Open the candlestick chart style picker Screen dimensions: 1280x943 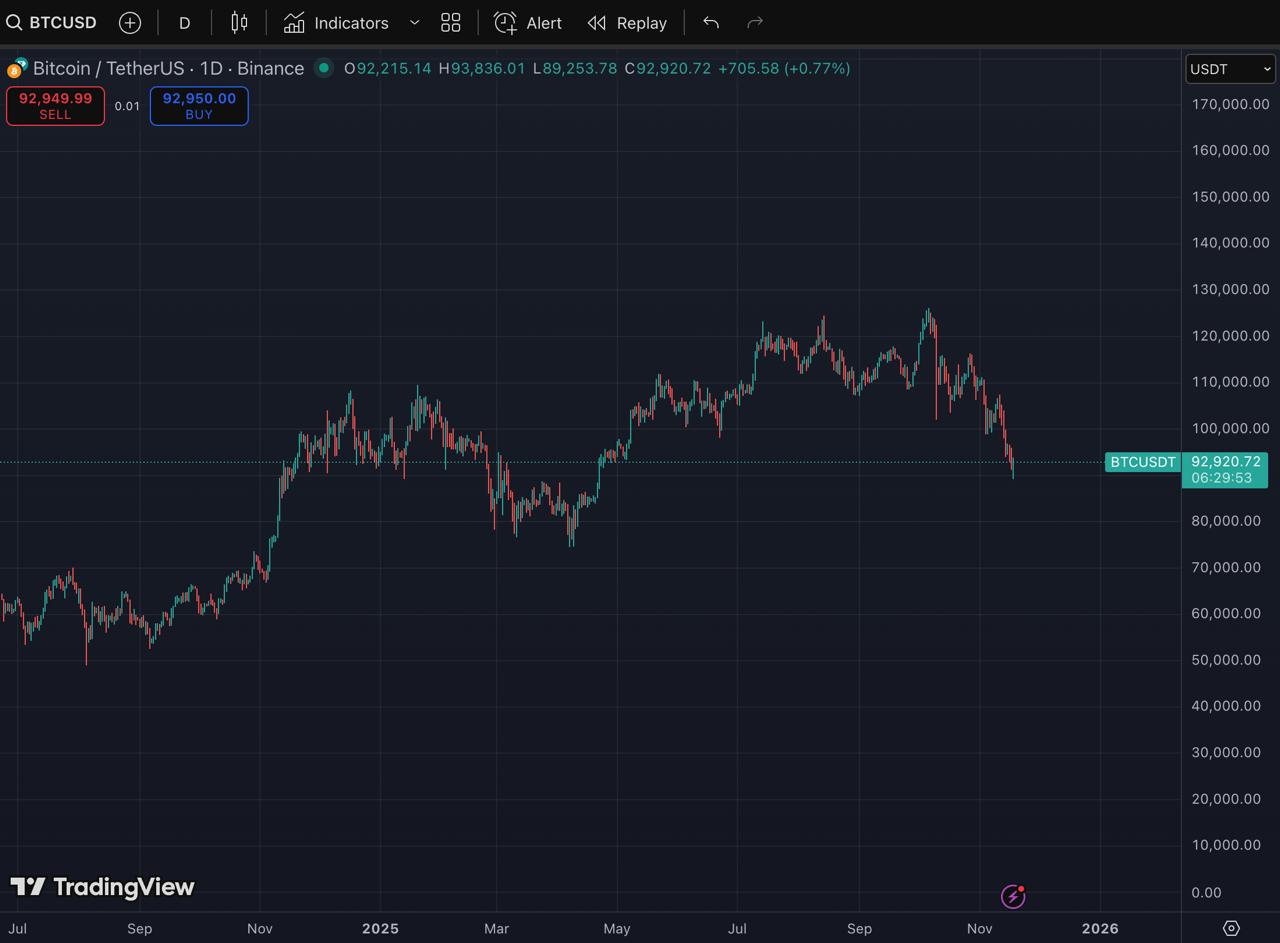(239, 22)
